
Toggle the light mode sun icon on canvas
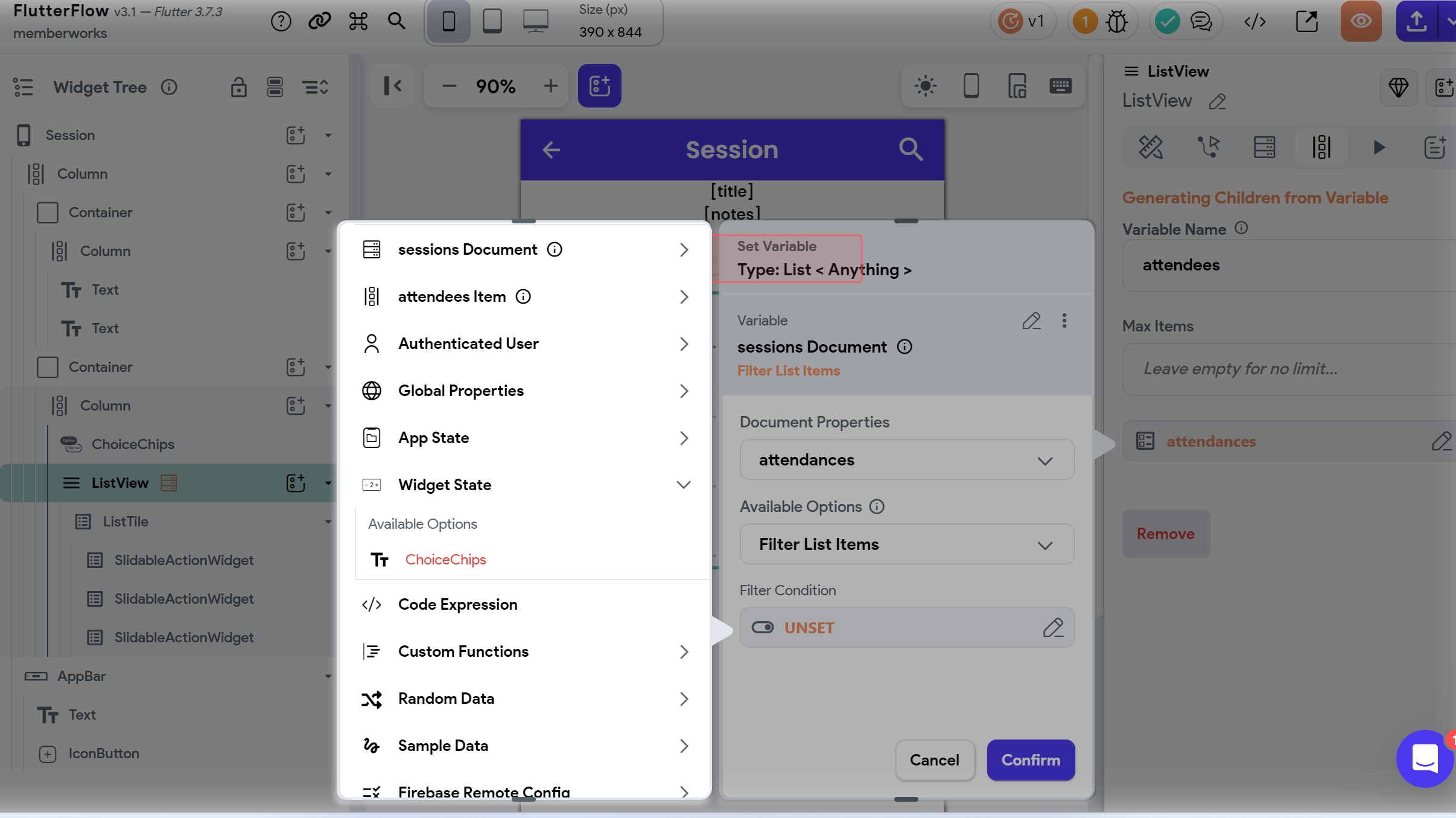[x=925, y=86]
